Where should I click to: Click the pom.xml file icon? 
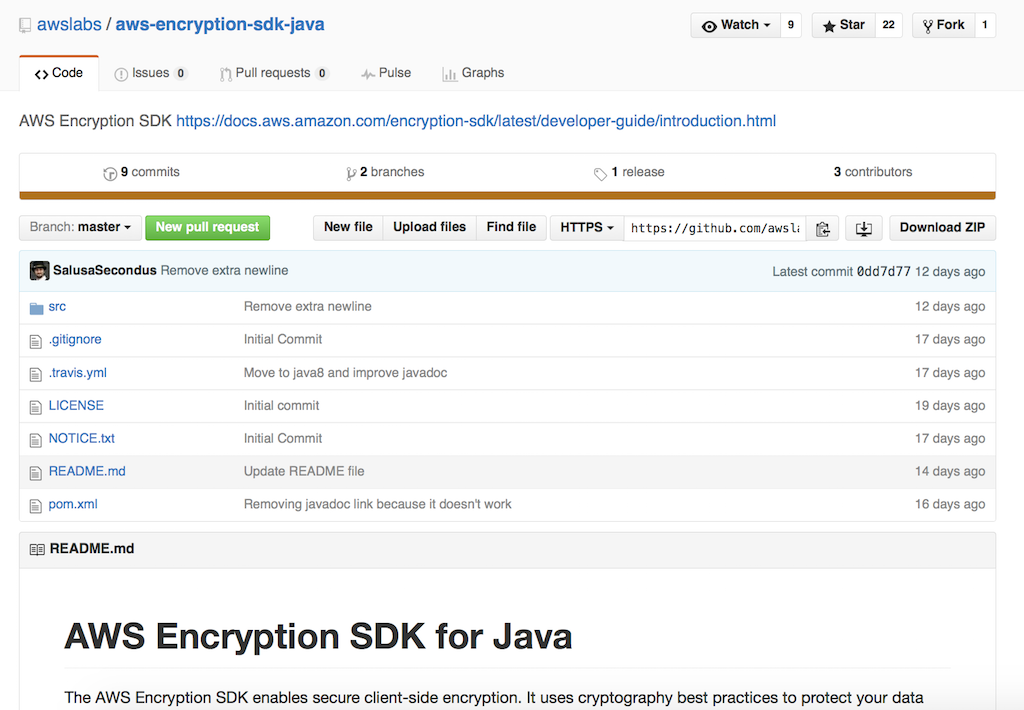pos(35,506)
